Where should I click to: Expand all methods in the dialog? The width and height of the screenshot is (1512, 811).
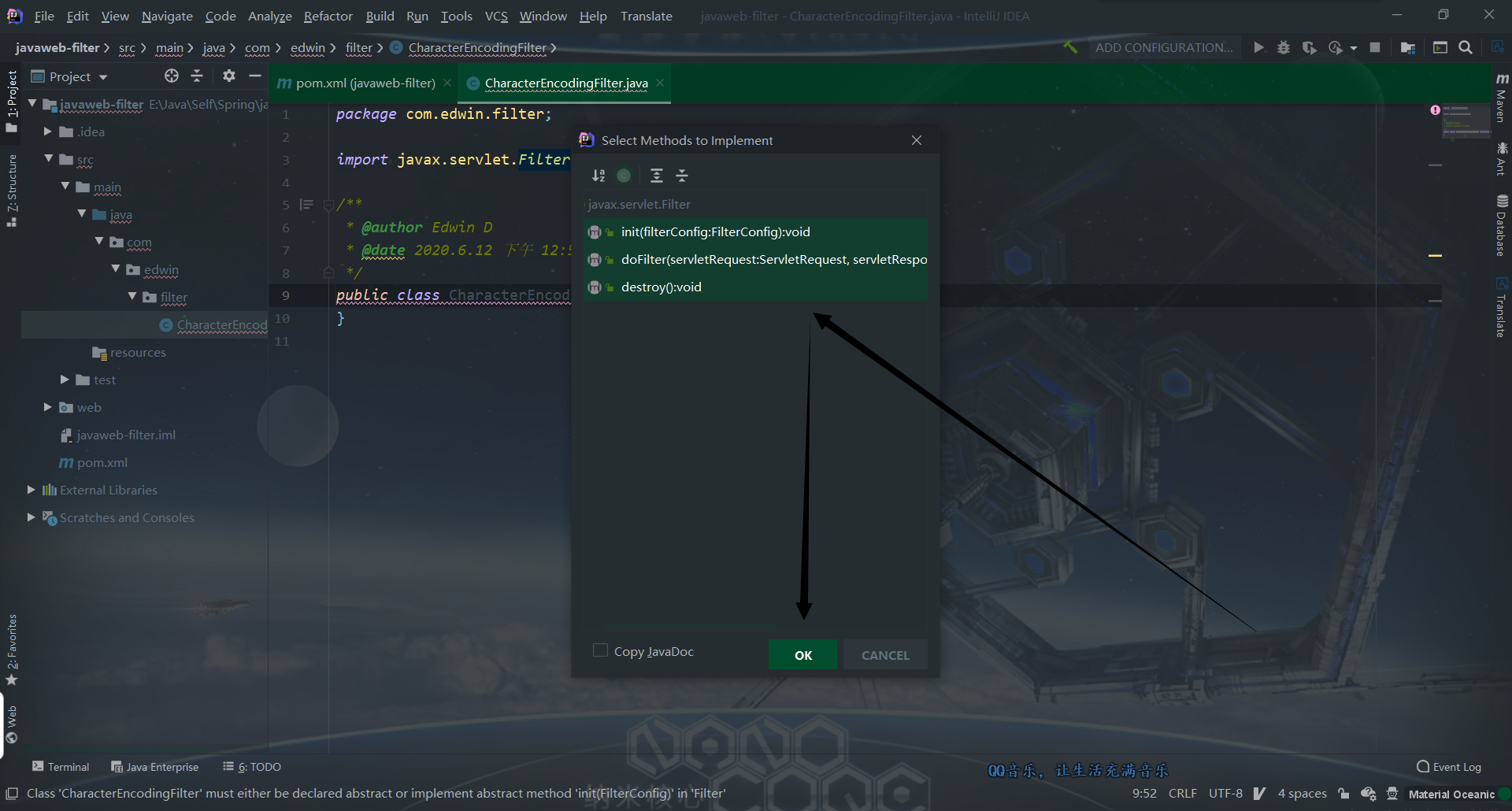tap(657, 175)
